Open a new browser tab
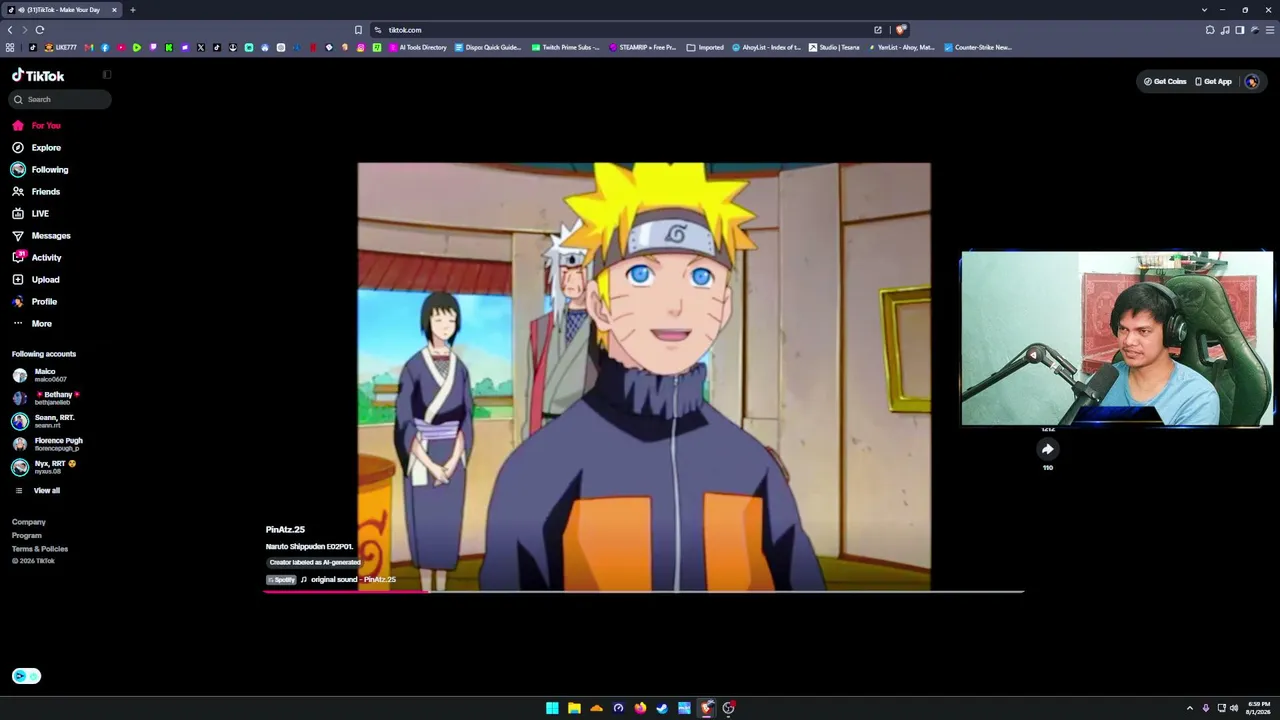 (132, 10)
